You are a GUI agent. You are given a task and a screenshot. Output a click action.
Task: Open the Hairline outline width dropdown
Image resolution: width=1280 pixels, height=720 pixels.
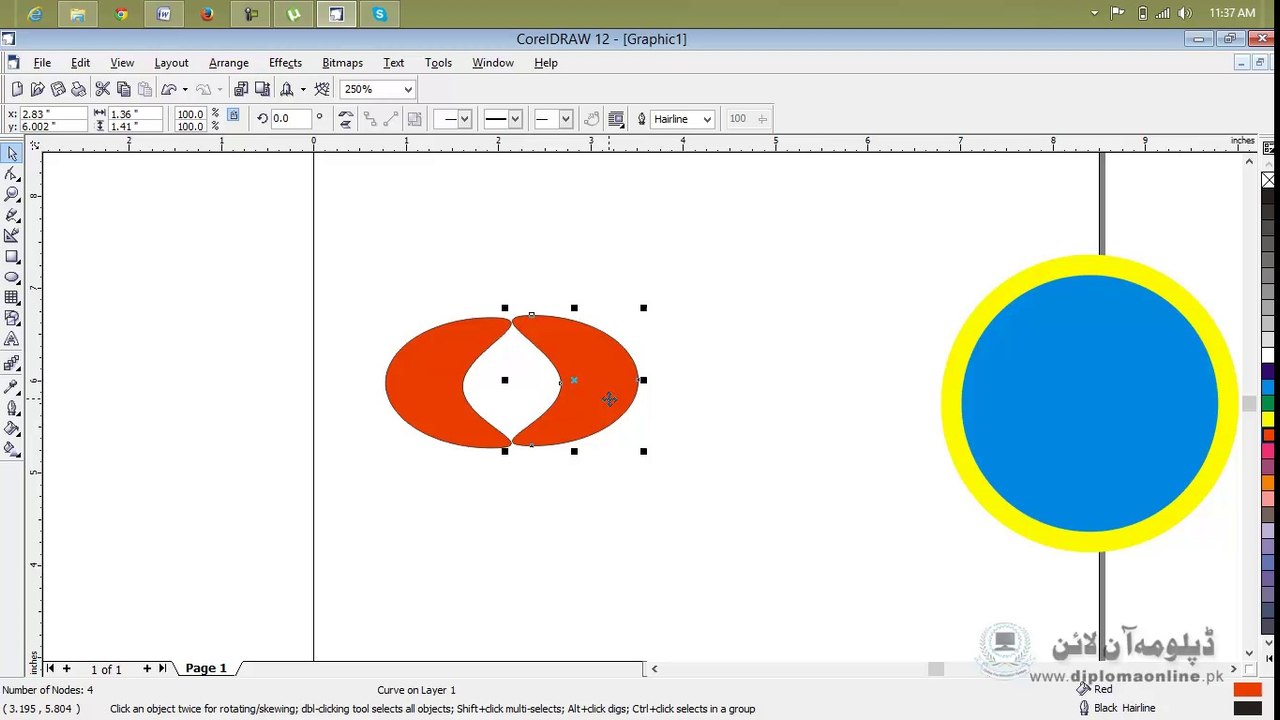tap(707, 119)
